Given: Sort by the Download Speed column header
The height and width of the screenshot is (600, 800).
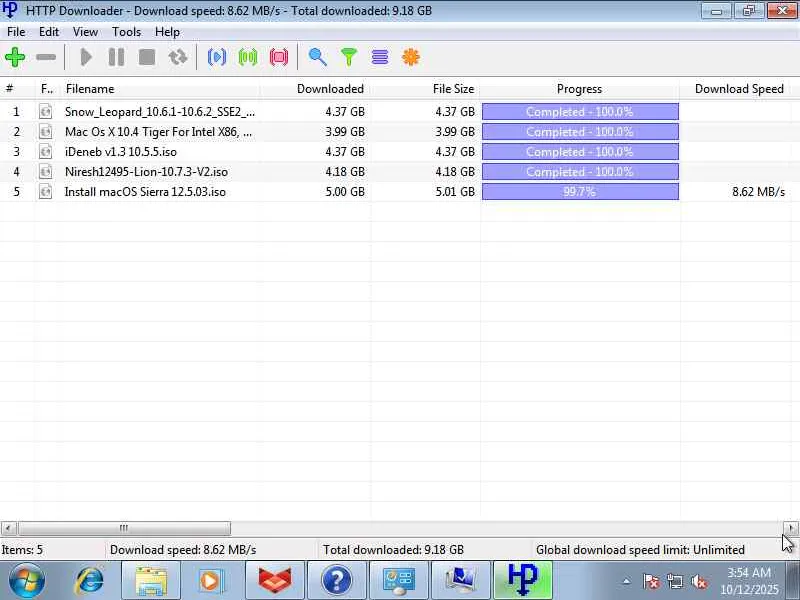Looking at the screenshot, I should point(736,89).
